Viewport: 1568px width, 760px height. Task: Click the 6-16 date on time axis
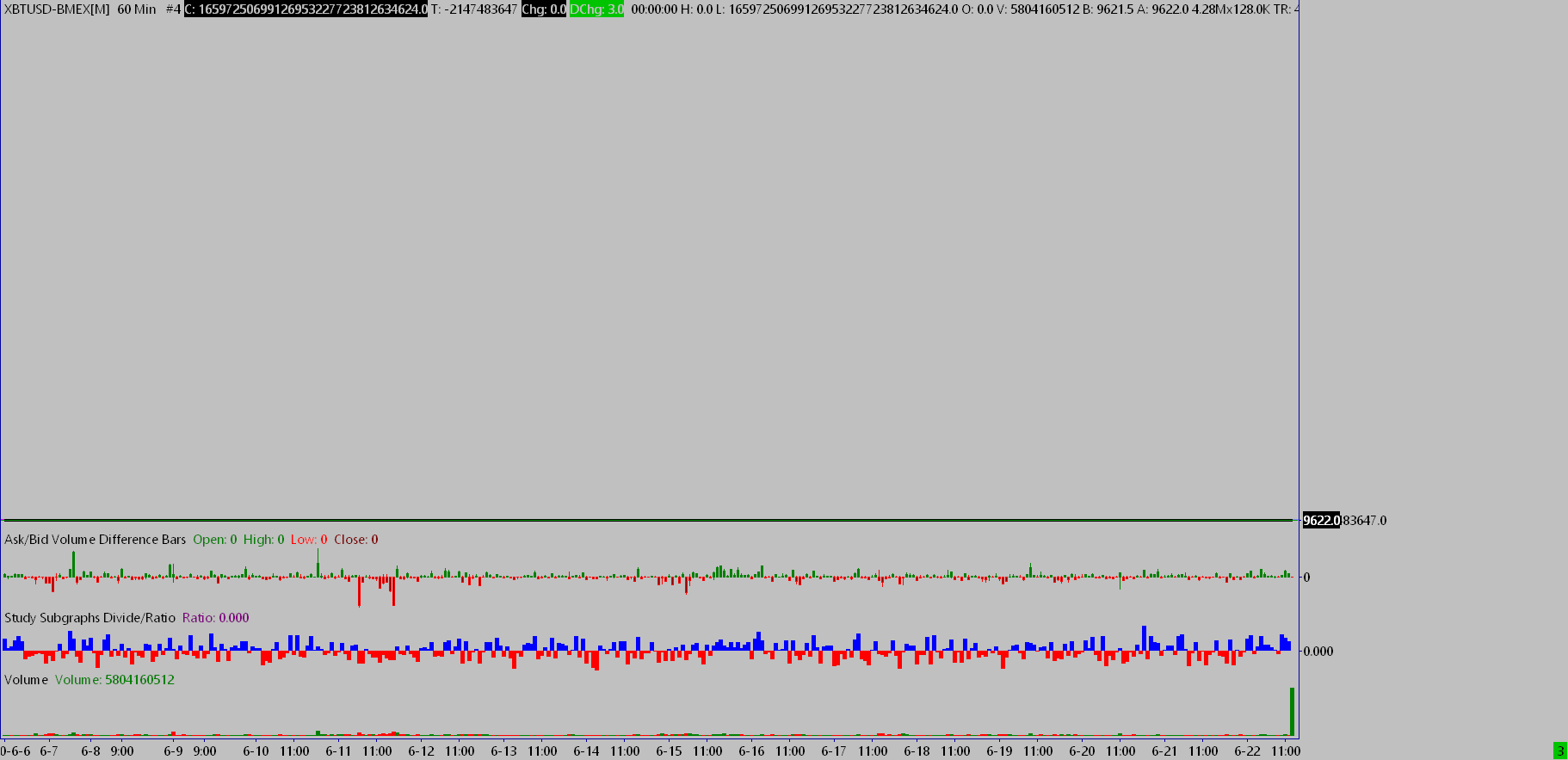(751, 751)
